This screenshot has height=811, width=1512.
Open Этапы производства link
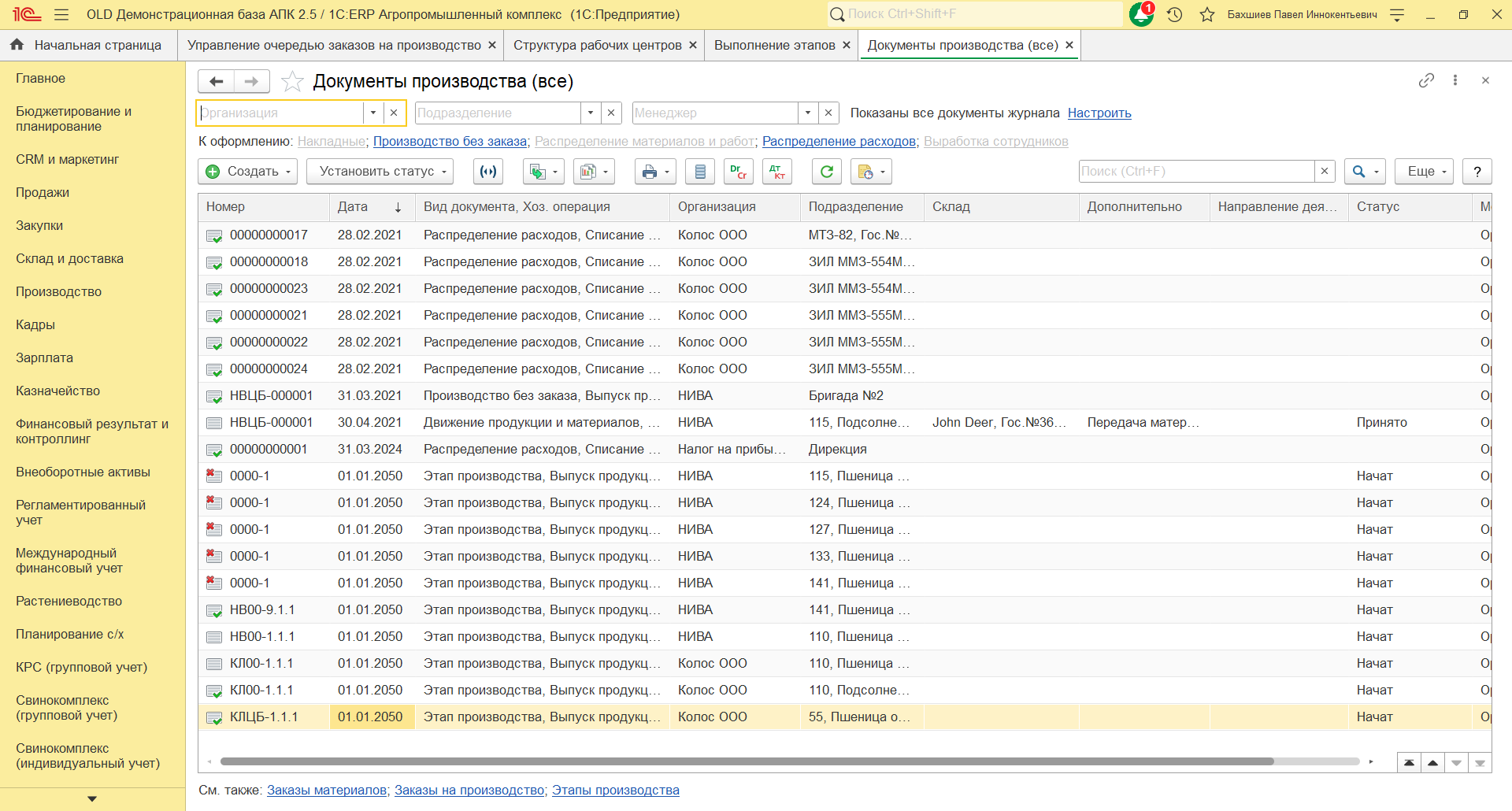(x=616, y=791)
